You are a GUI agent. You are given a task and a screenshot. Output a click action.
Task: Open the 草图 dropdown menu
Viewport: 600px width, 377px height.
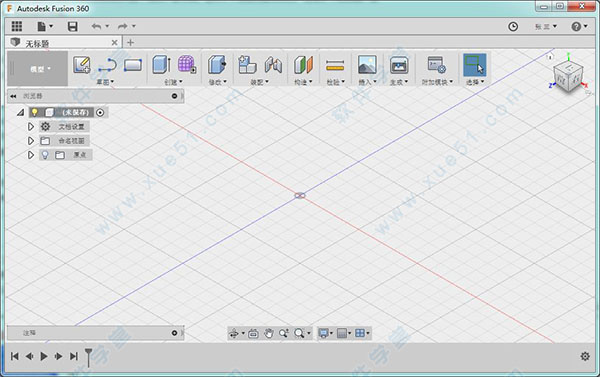click(105, 82)
